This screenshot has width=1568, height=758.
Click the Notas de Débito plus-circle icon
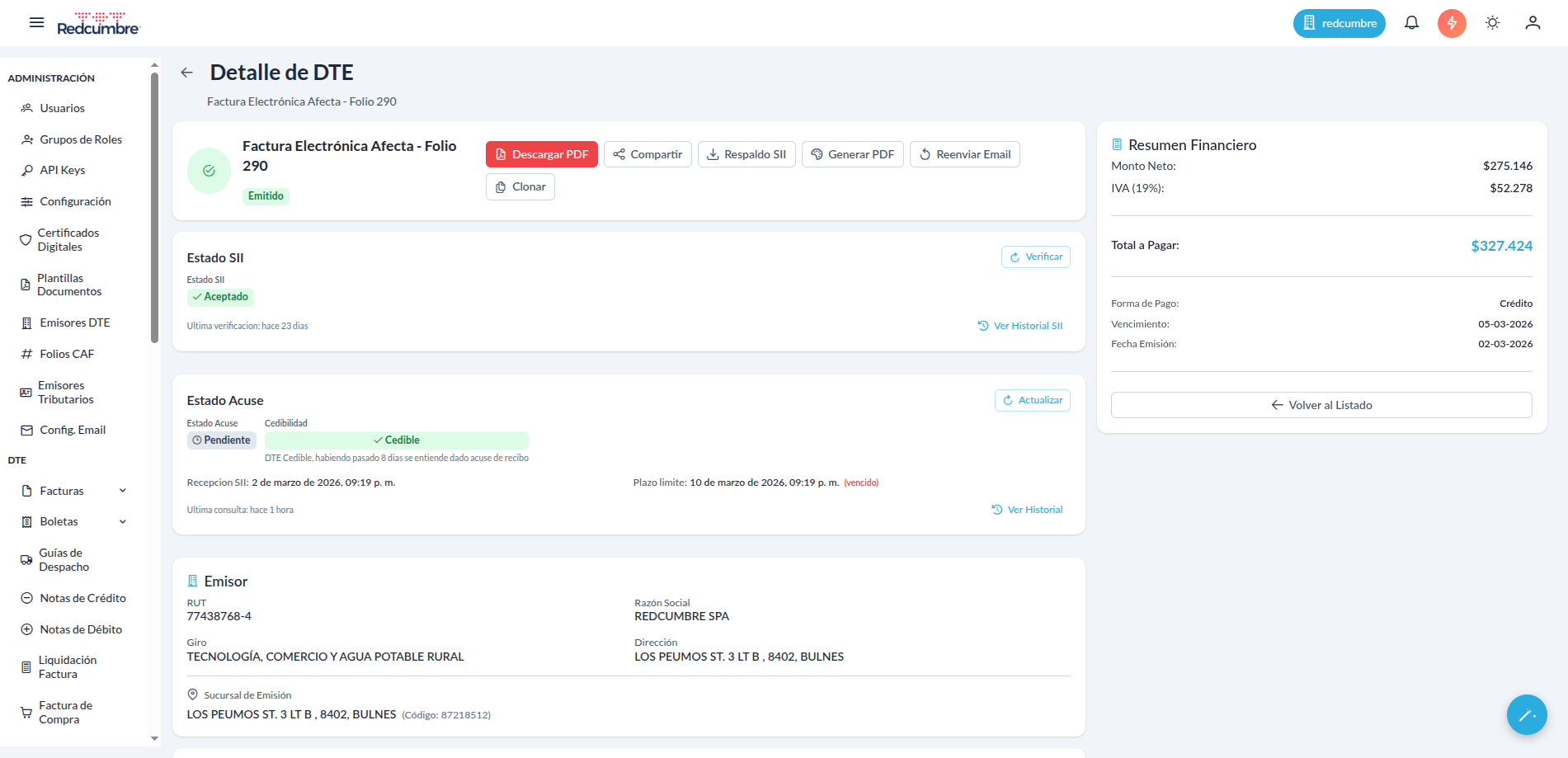[x=26, y=629]
